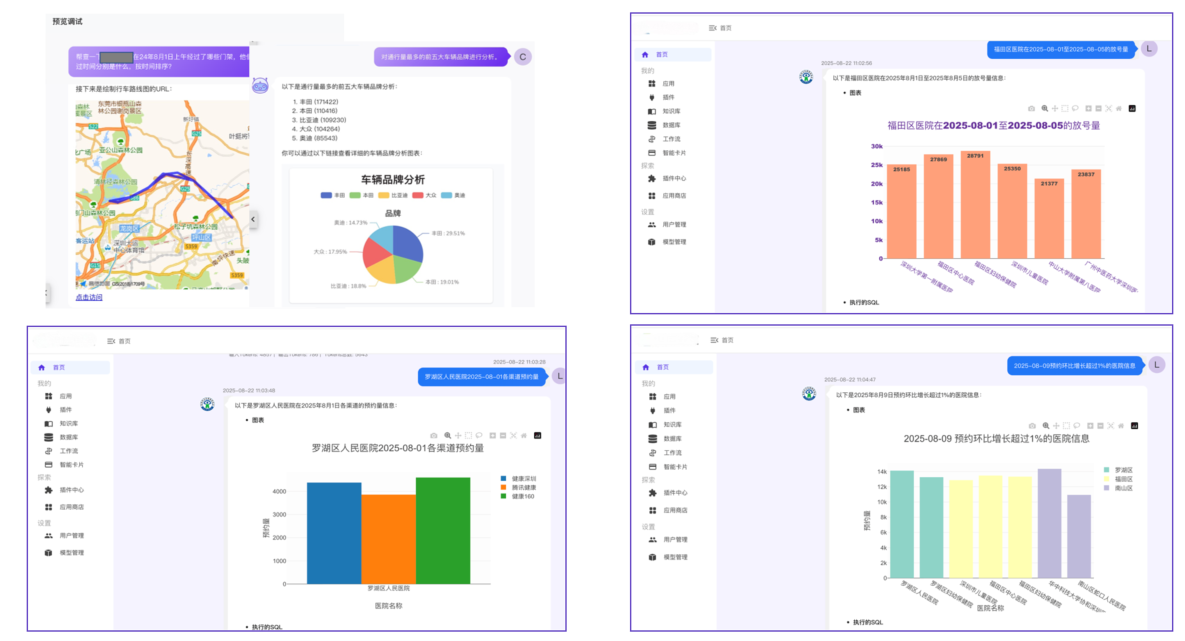Click the blue 罗湖区人民医院 各渠道预约量 query bubble
Screen dimensions: 1185x641
coord(481,376)
